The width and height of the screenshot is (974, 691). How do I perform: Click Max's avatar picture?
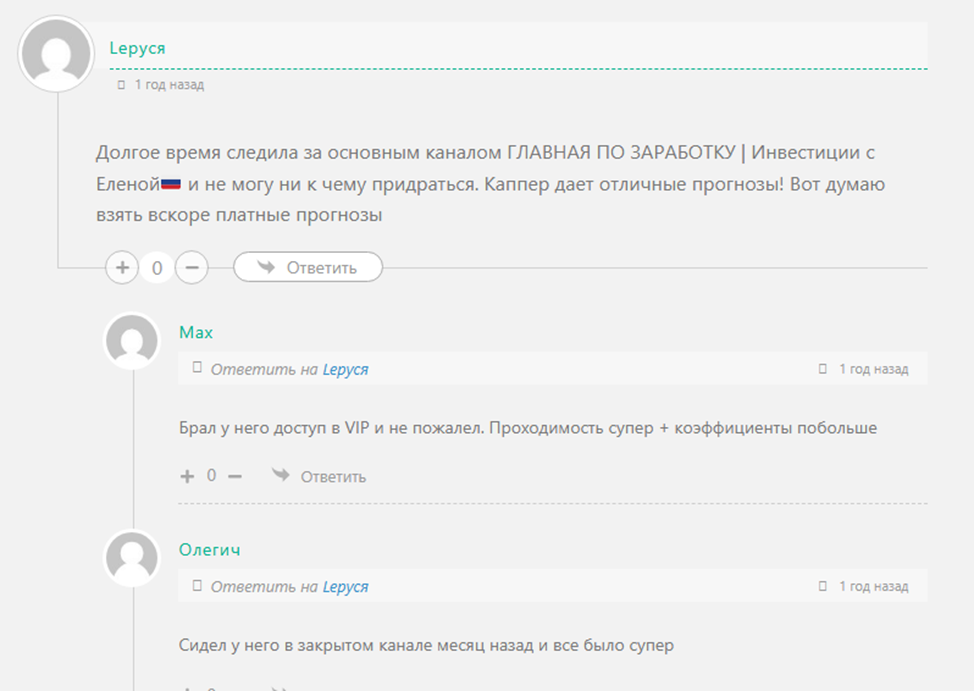[132, 341]
